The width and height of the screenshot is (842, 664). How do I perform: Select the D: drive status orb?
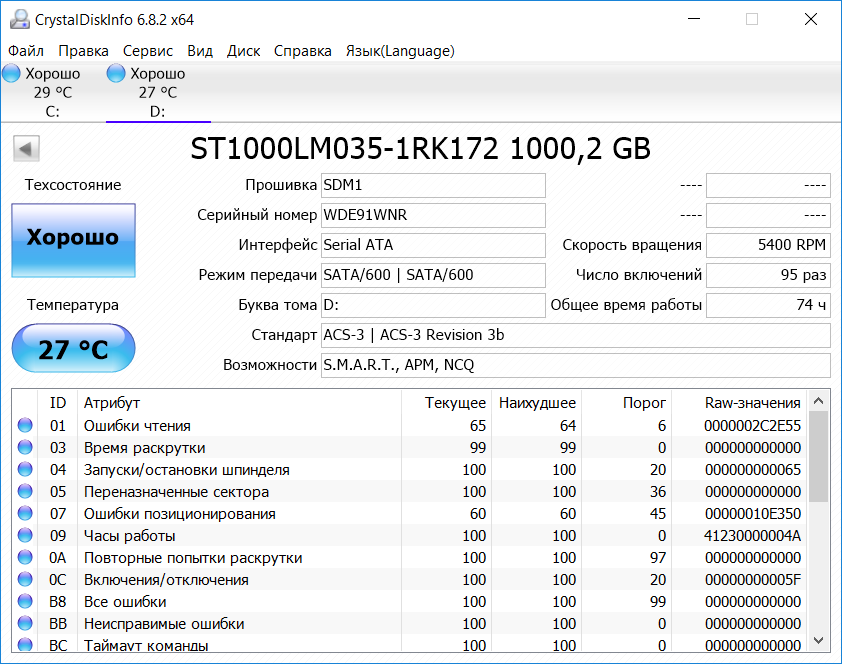(116, 74)
